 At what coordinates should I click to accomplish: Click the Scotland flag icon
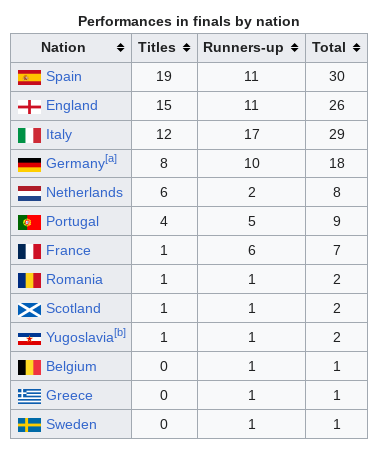[29, 310]
